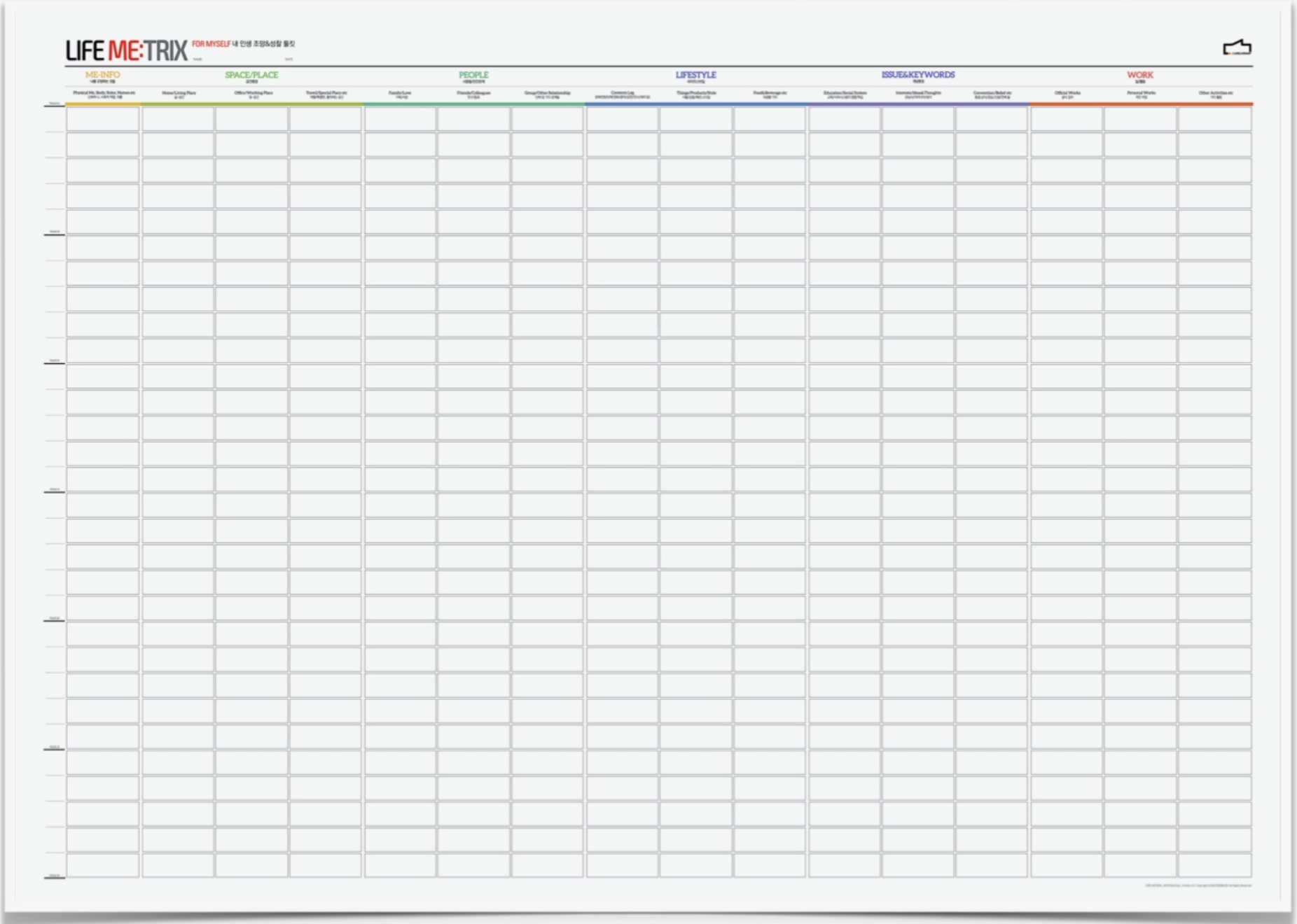Screen dimensions: 1297x924
Task: Open the PEOPLE category heading
Action: click(473, 75)
